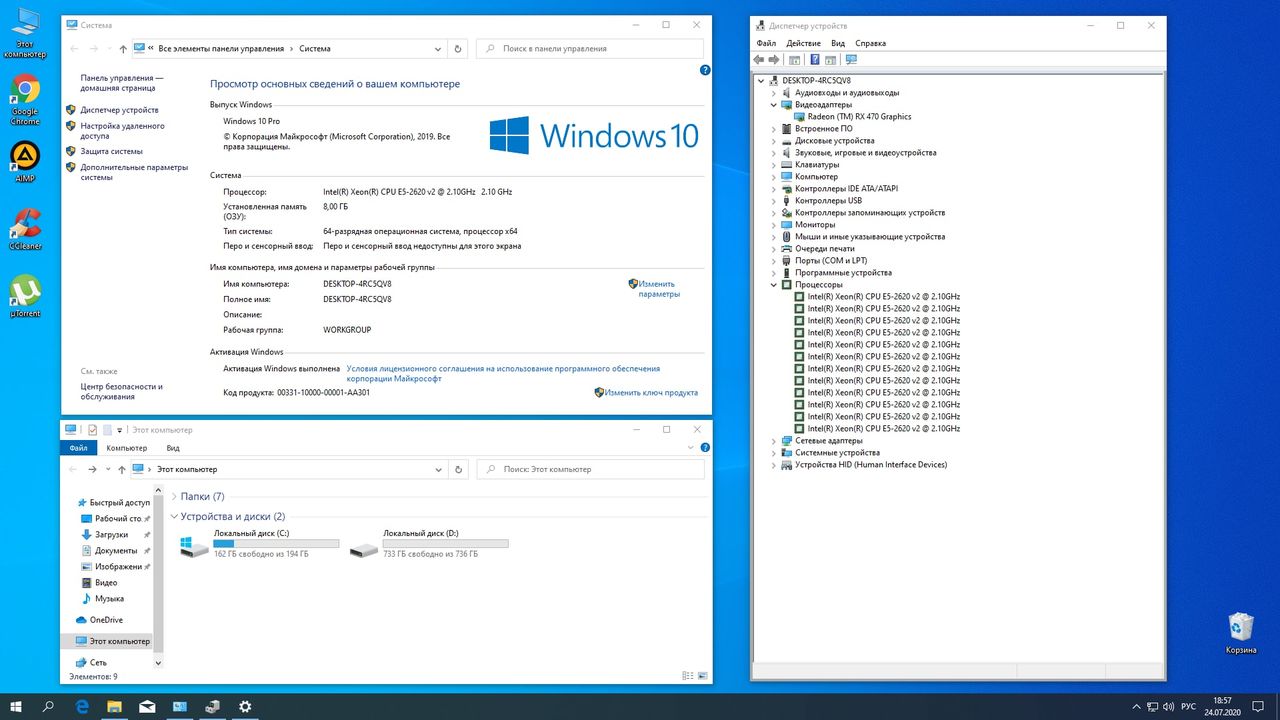Go up one level in the System window
Screen dimensions: 1280x720
[x=123, y=48]
